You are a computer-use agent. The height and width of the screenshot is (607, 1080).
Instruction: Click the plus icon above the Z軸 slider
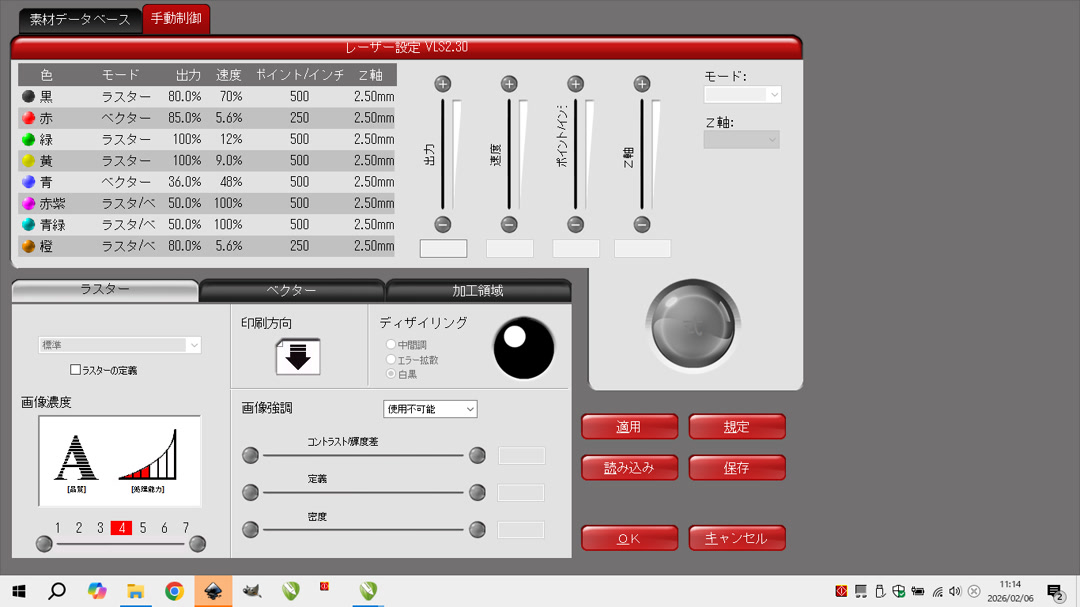[642, 84]
